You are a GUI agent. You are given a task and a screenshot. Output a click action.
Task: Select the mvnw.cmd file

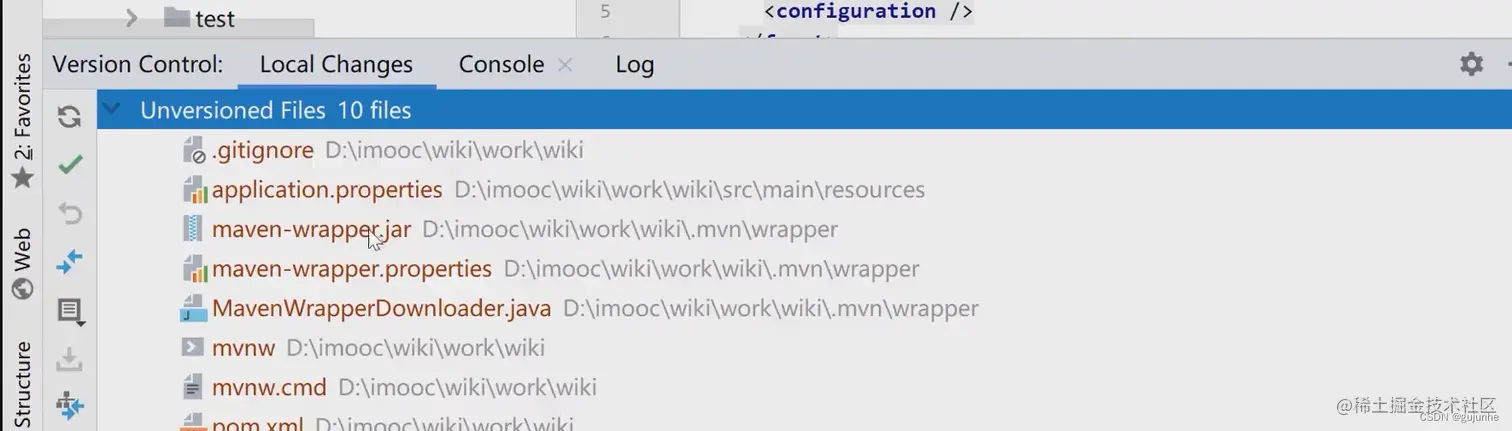pos(269,387)
